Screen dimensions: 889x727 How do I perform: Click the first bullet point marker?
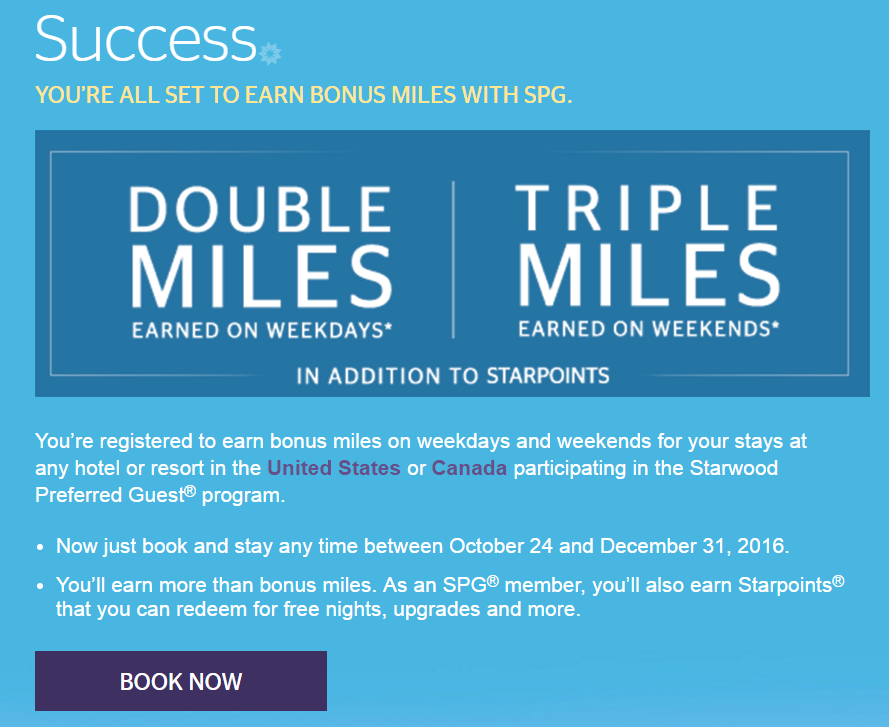[40, 547]
